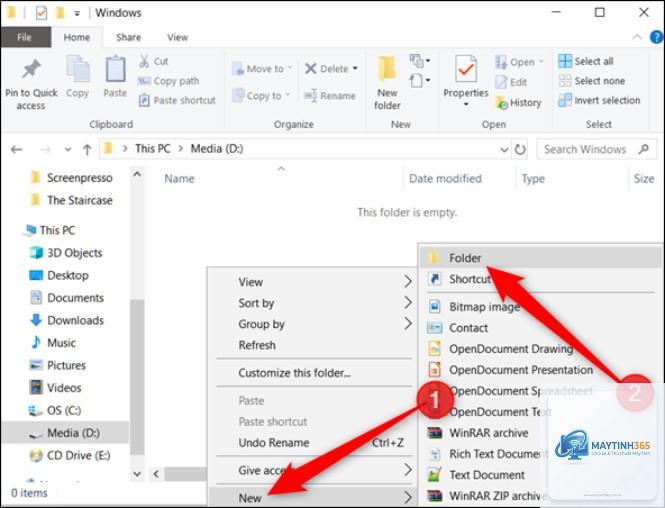The width and height of the screenshot is (665, 508).
Task: Open The Staircase folder
Action: click(72, 200)
